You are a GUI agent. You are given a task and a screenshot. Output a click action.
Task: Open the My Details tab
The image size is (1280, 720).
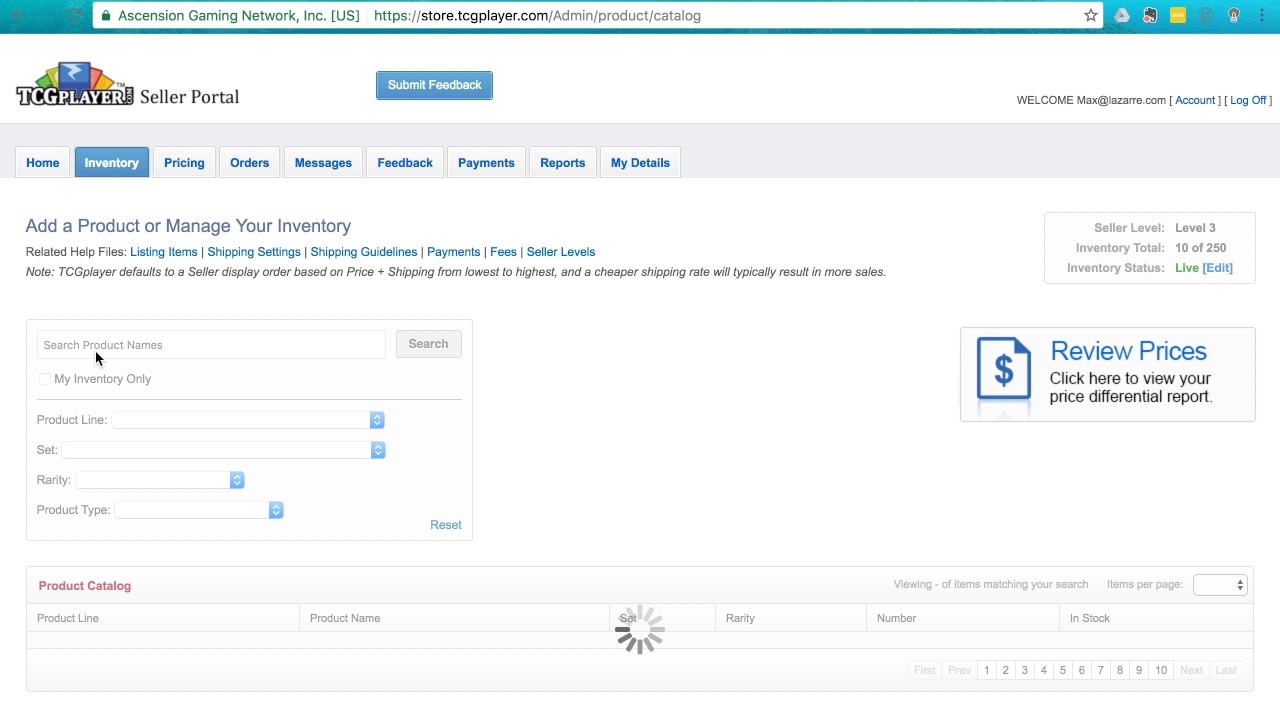click(x=640, y=163)
